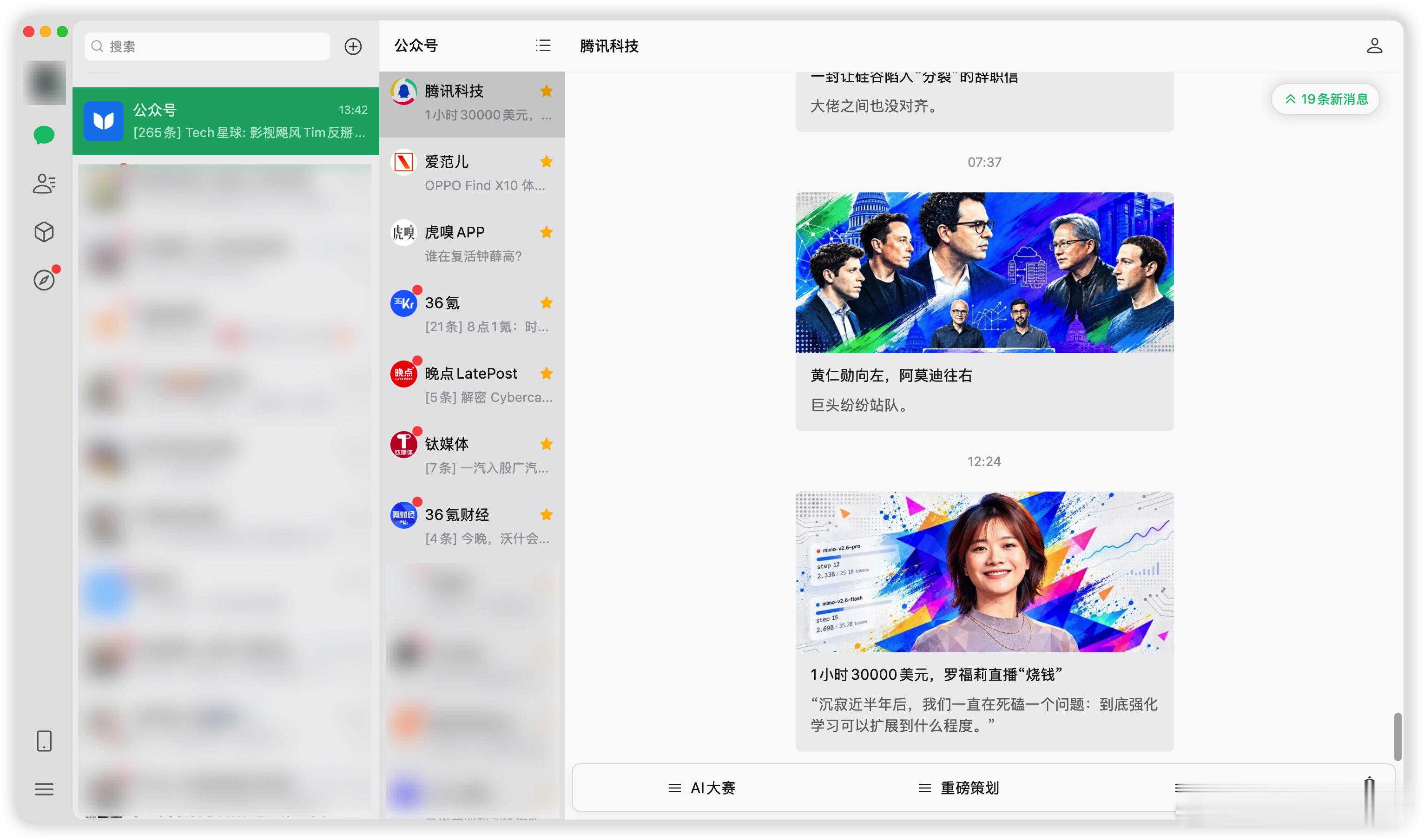Select the 公众号 conversation in chat list
The height and width of the screenshot is (840, 1424).
[225, 121]
